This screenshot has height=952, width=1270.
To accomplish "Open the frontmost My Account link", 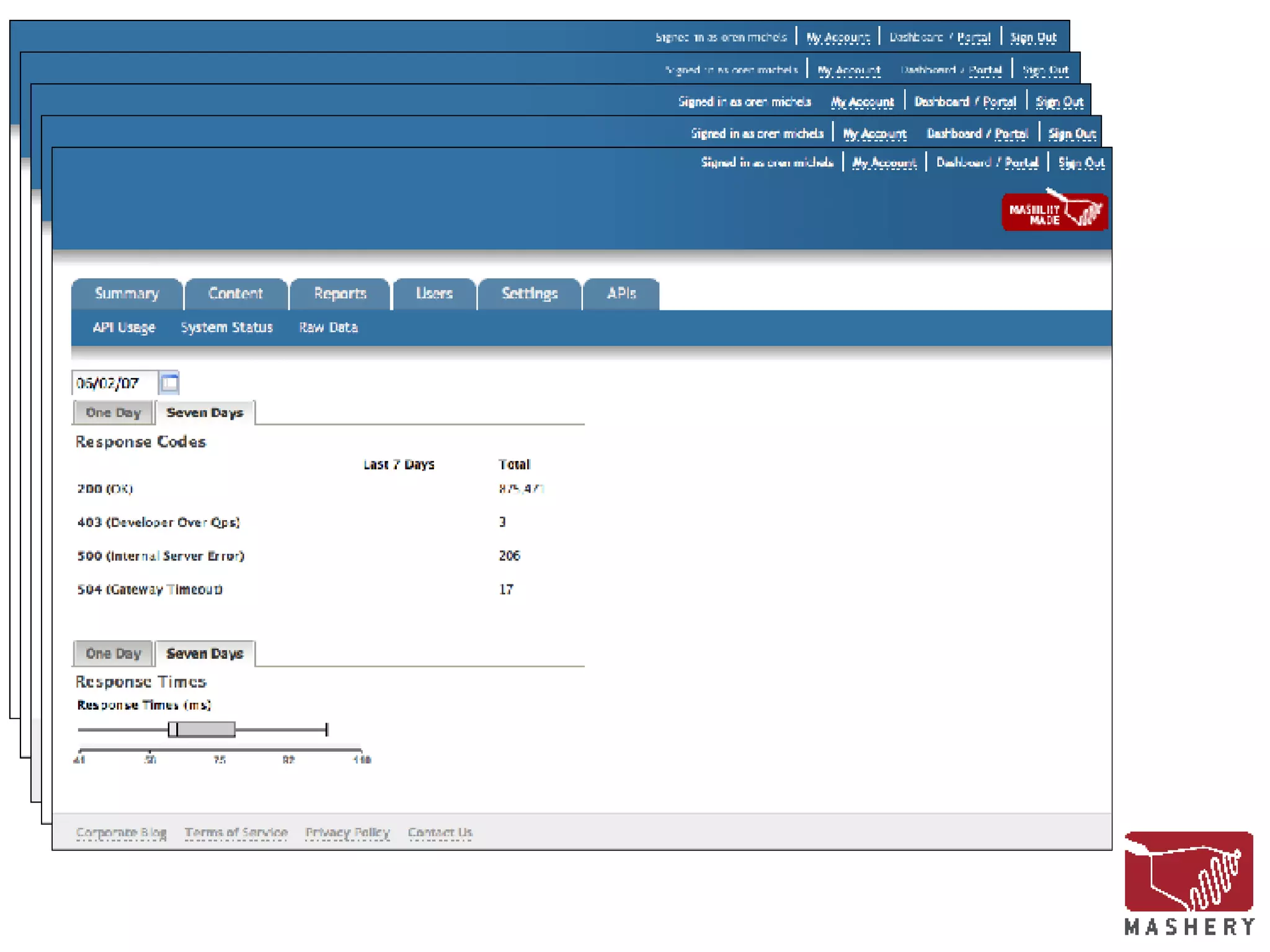I will pyautogui.click(x=884, y=162).
